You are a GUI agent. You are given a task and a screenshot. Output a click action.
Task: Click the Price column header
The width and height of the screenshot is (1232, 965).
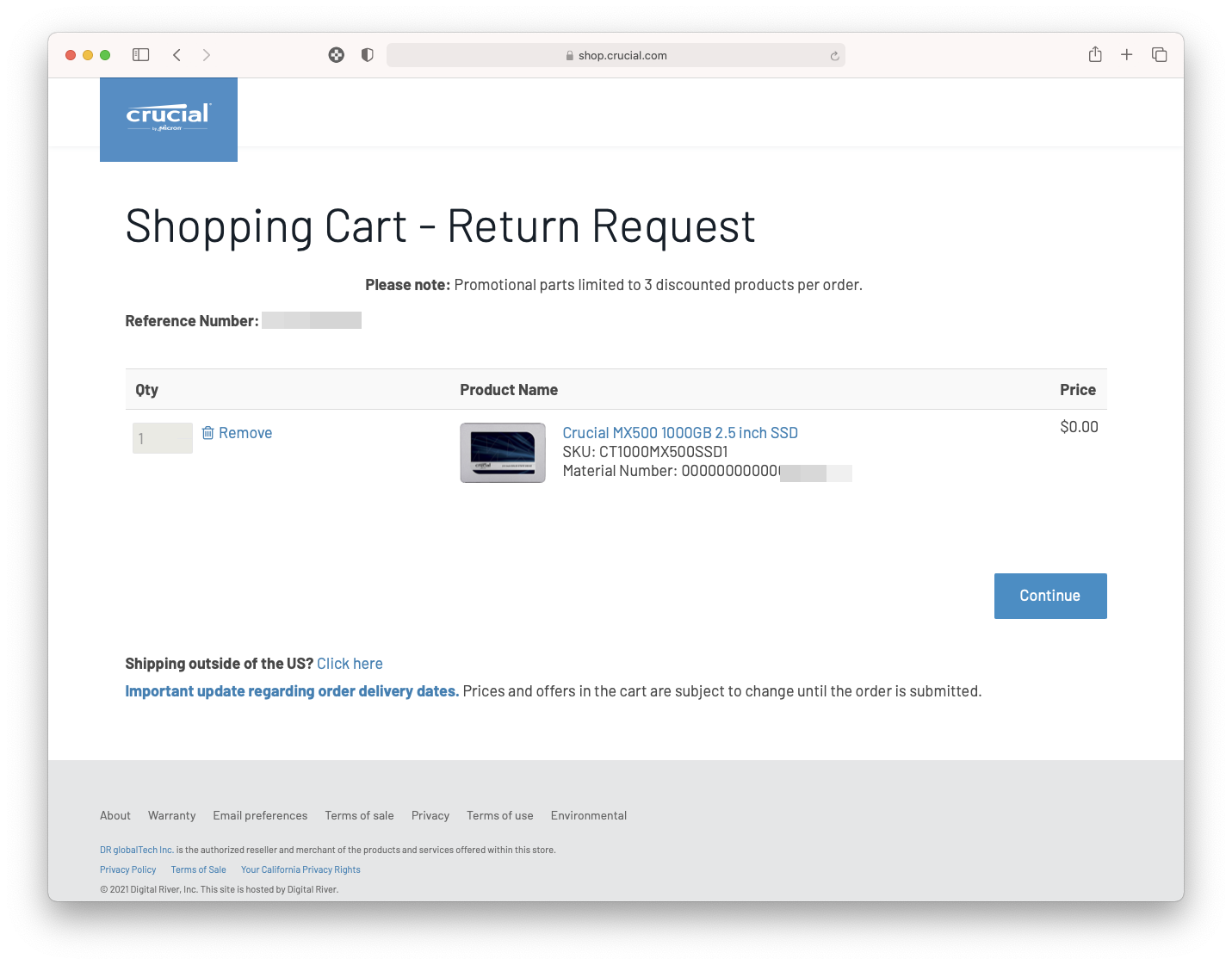point(1078,390)
